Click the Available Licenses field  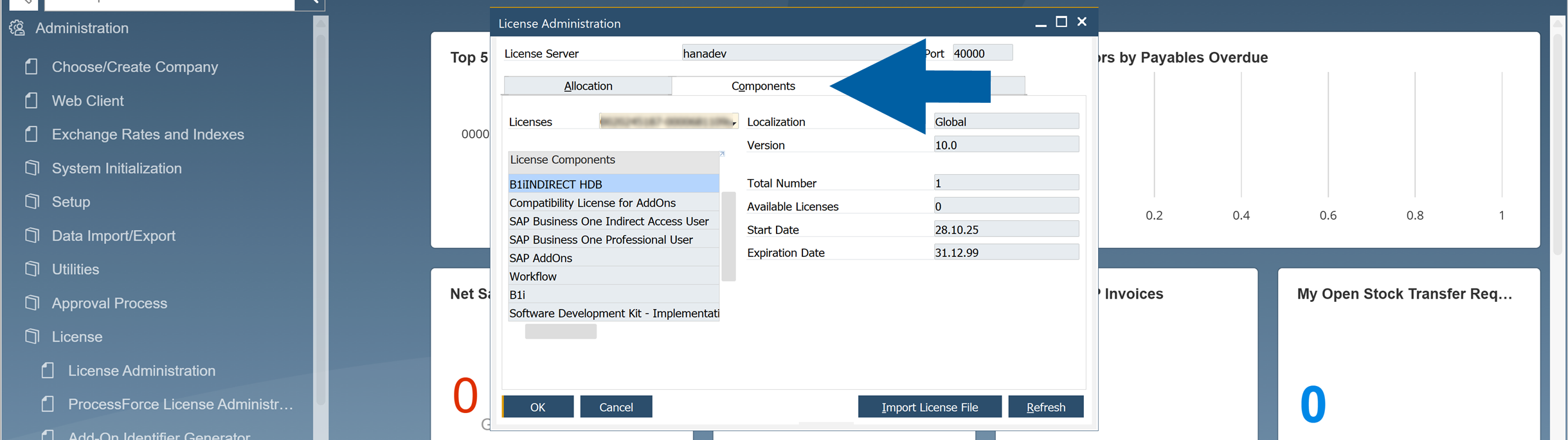point(1006,206)
